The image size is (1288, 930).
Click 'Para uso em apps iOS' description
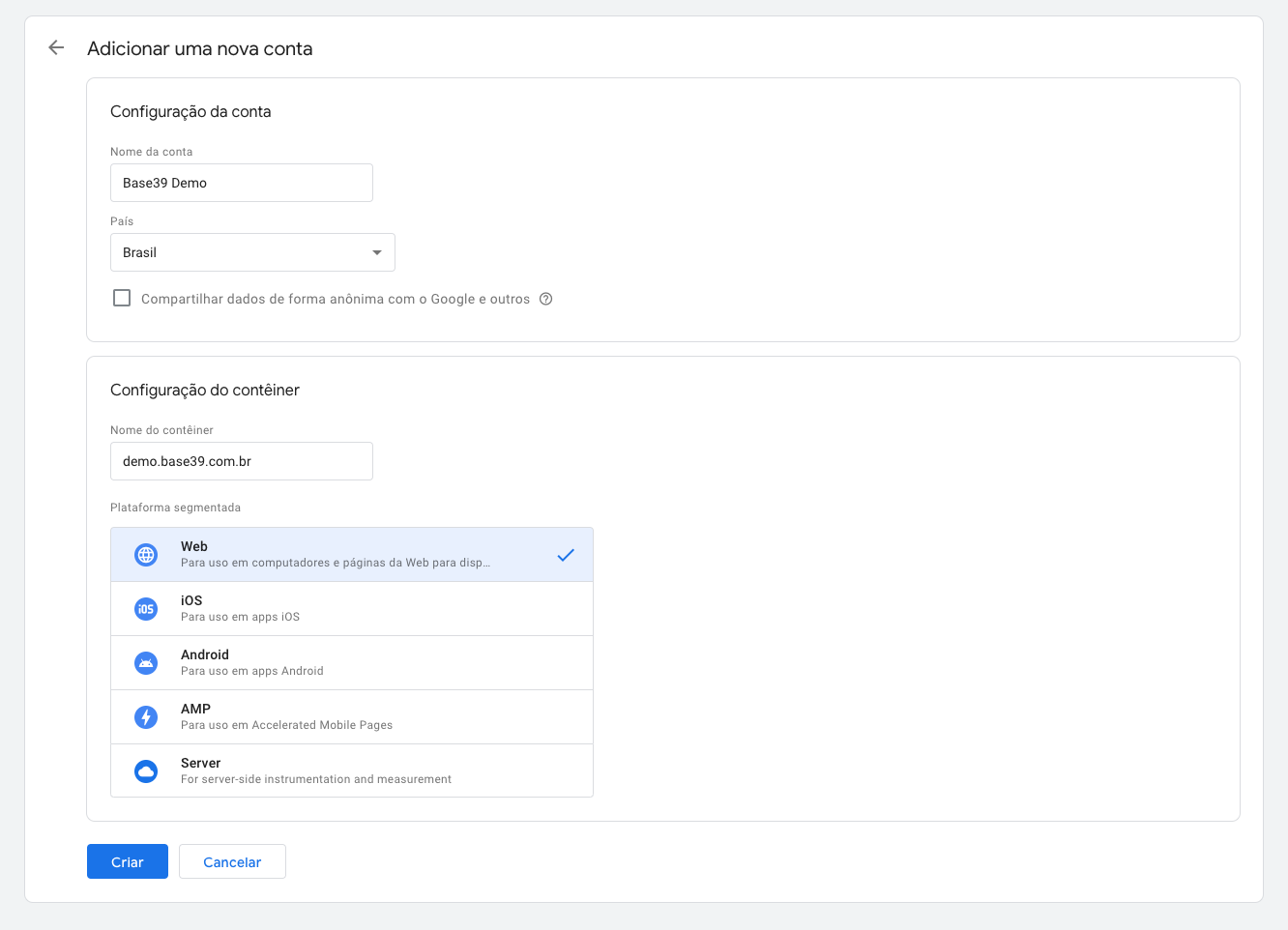point(240,617)
